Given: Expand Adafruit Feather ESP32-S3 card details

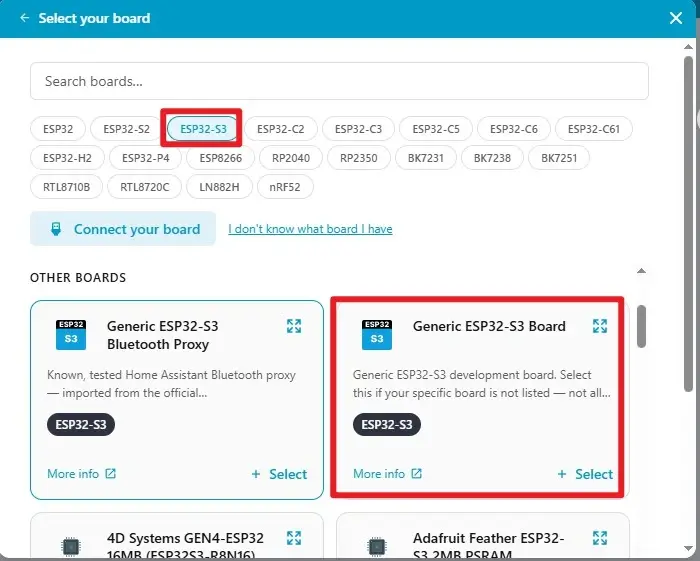Looking at the screenshot, I should click(x=600, y=538).
